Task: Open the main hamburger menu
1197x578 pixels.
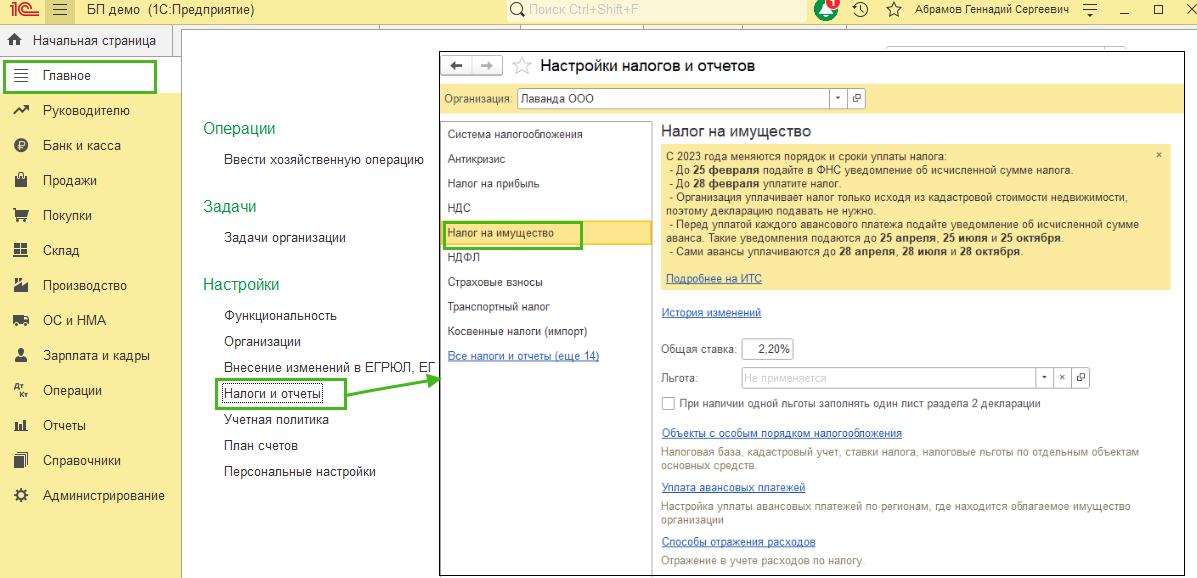Action: pyautogui.click(x=60, y=10)
